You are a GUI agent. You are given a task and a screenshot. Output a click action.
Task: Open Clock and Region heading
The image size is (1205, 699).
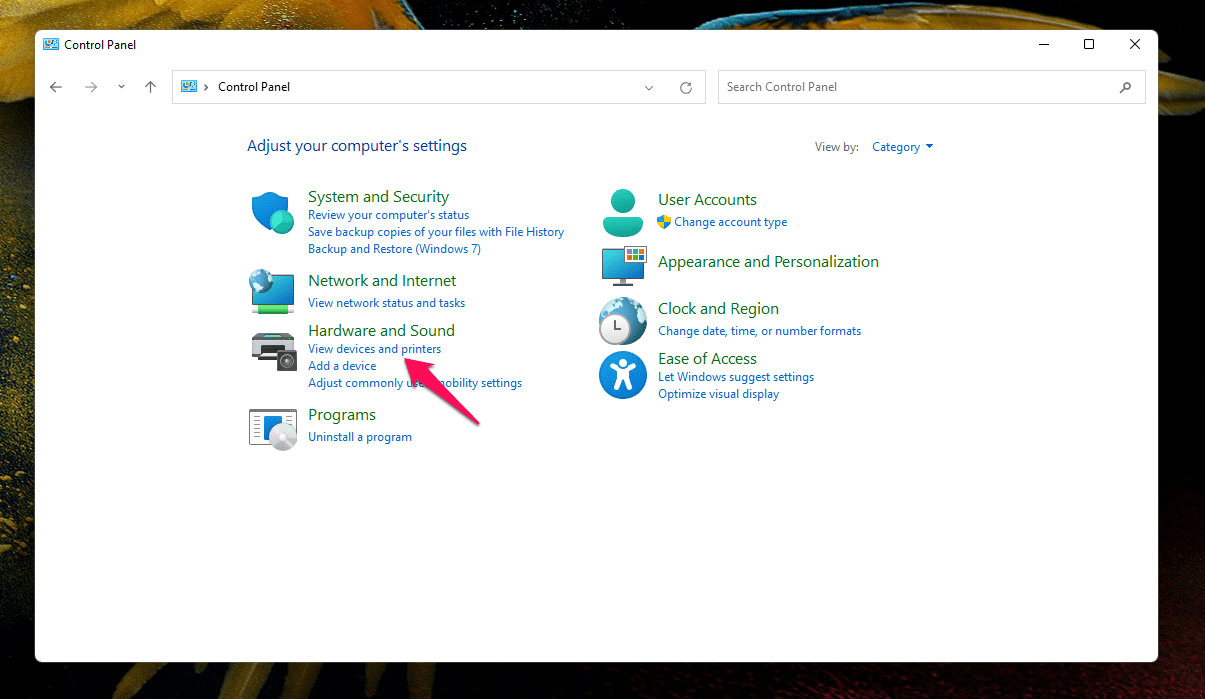click(x=718, y=309)
